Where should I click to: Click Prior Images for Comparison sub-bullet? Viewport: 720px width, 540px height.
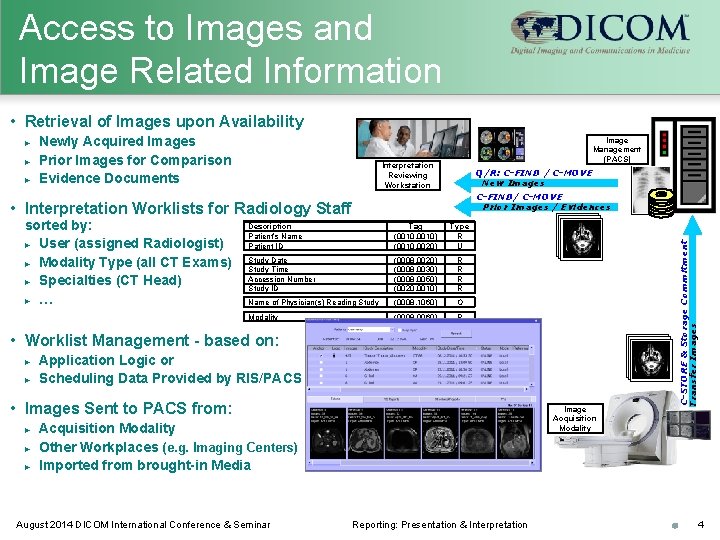[x=135, y=160]
